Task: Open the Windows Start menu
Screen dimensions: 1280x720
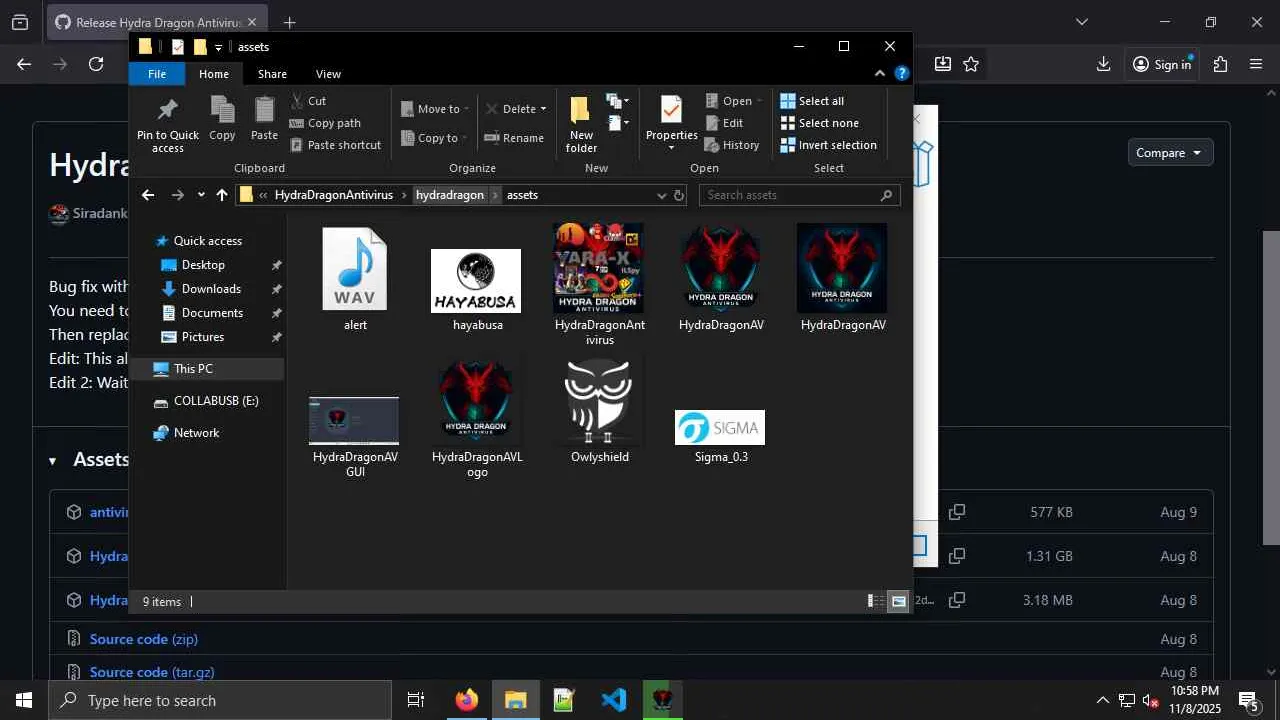Action: tap(24, 700)
